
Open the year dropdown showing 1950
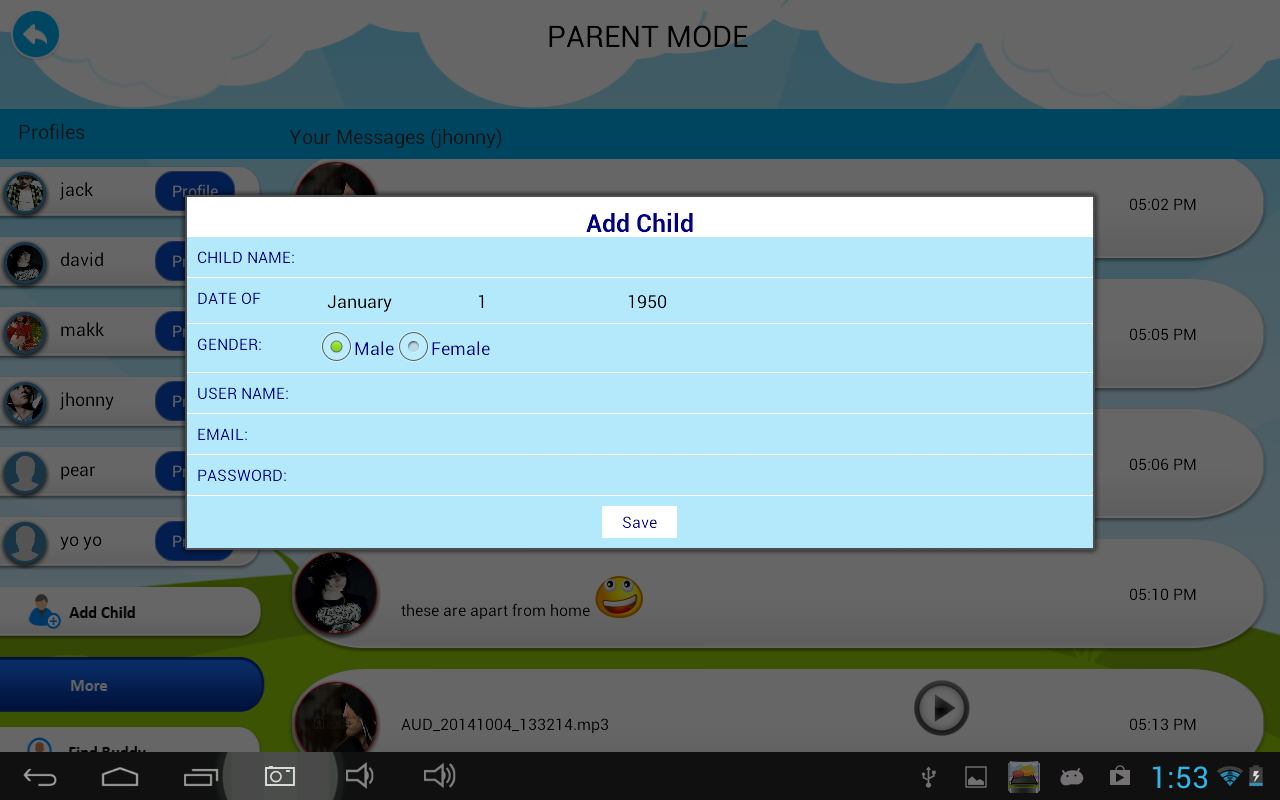pyautogui.click(x=646, y=302)
